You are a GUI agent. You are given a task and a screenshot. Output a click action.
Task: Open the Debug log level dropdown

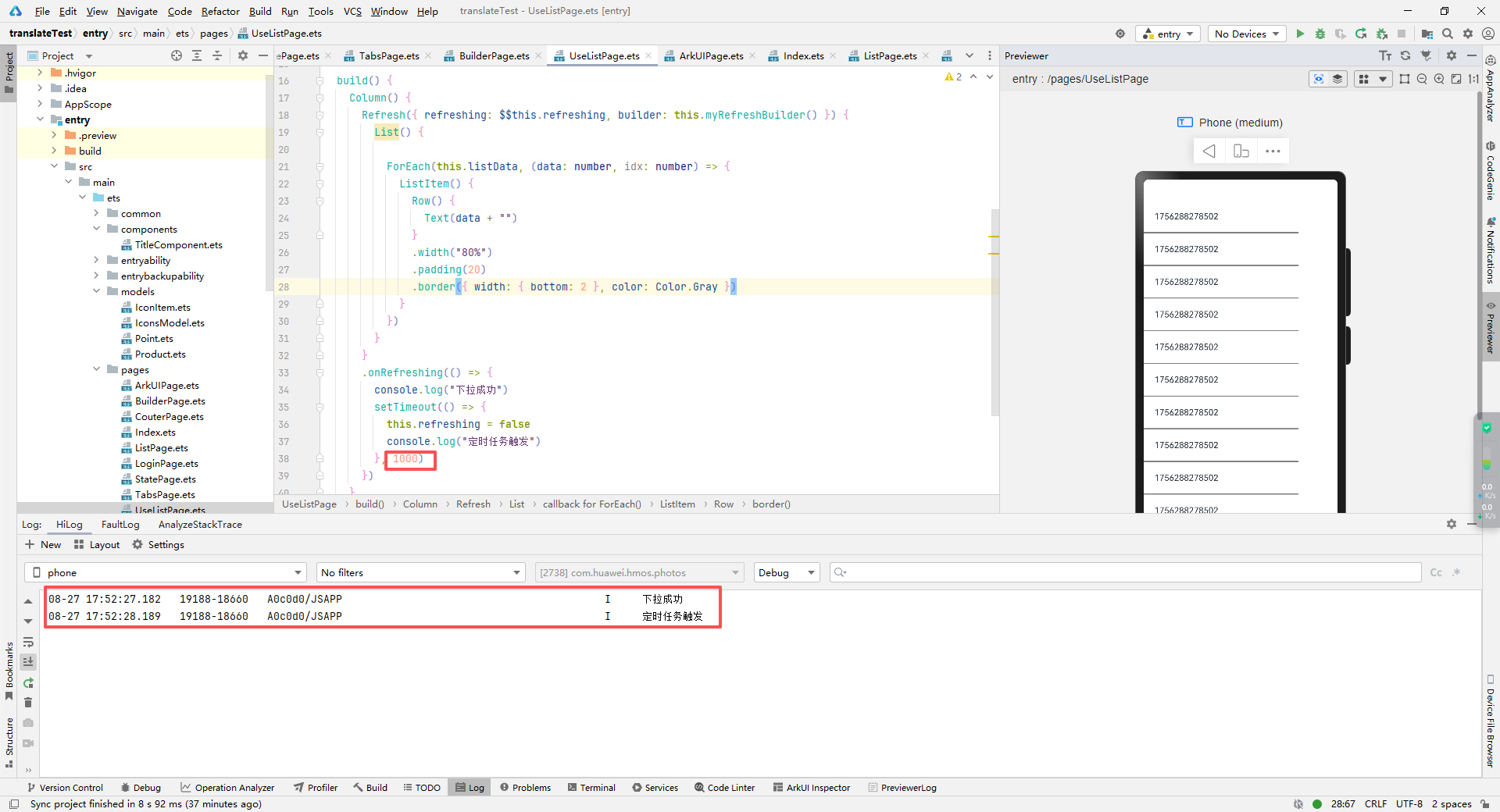(x=787, y=572)
